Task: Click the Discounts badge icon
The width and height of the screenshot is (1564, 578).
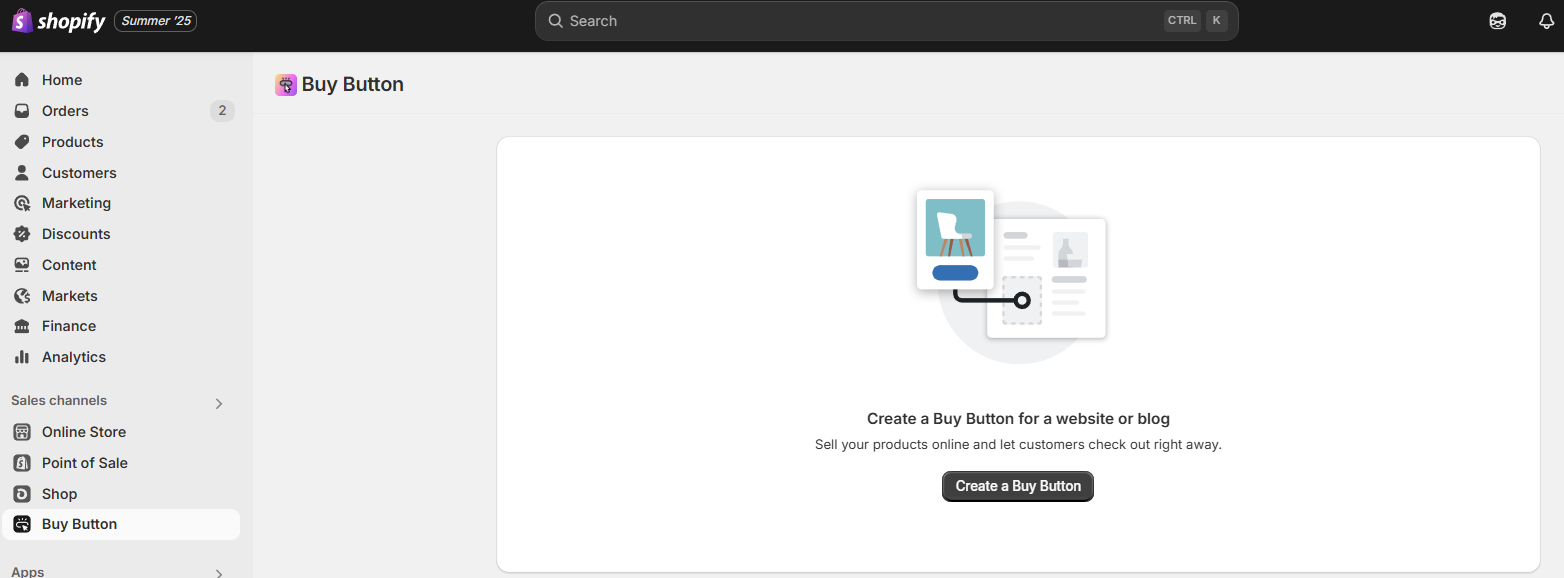Action: click(x=22, y=234)
